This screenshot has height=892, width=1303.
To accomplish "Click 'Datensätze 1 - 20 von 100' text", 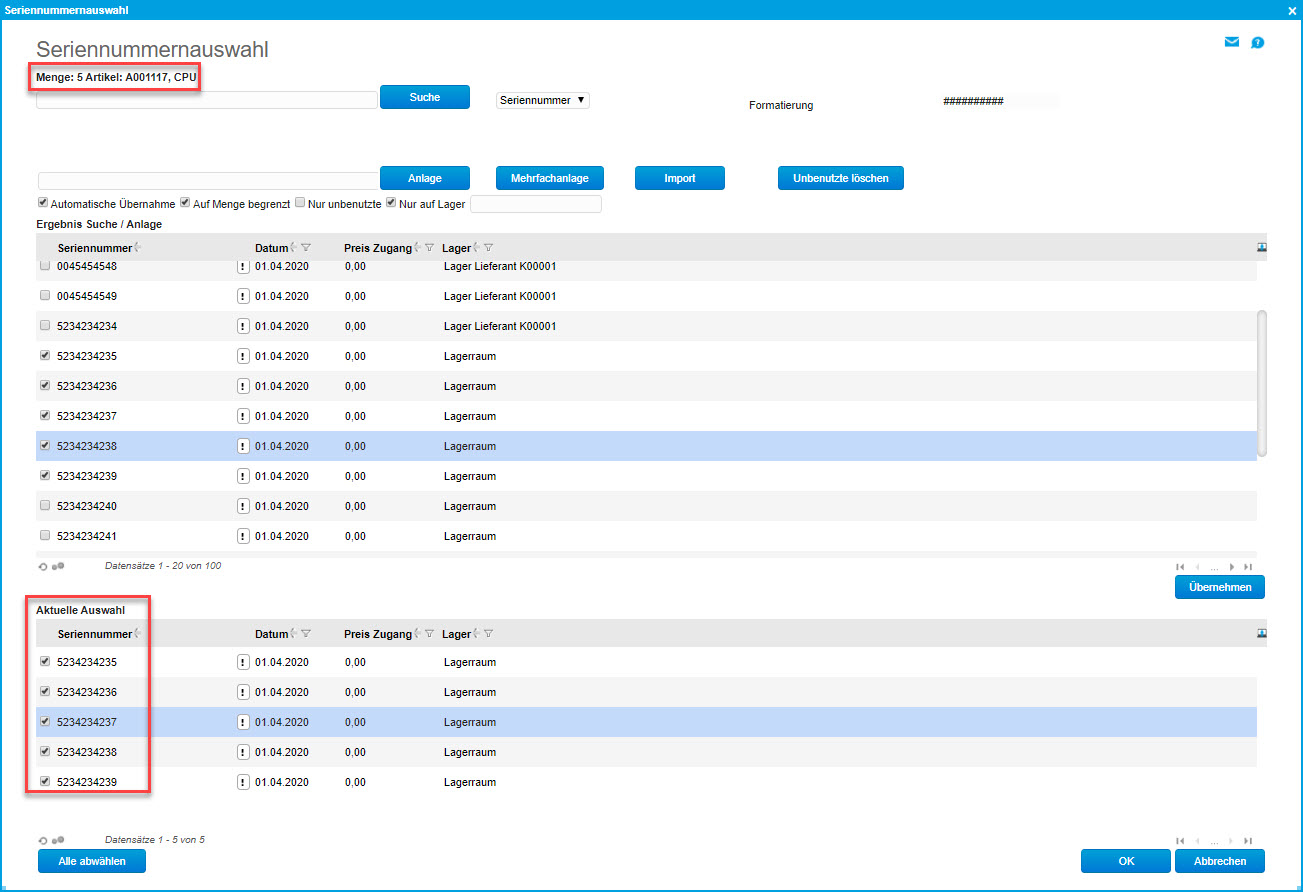I will tap(163, 566).
